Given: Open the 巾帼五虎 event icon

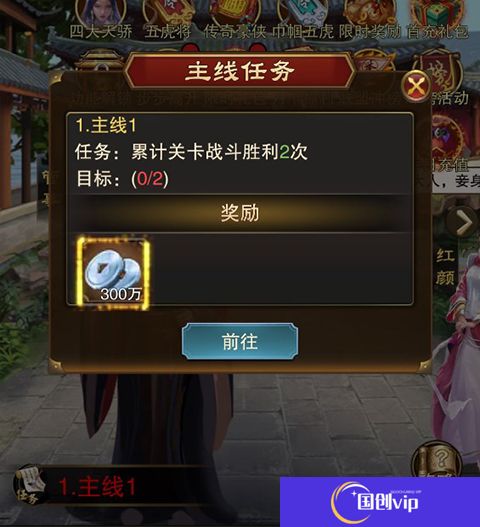Looking at the screenshot, I should point(303,18).
